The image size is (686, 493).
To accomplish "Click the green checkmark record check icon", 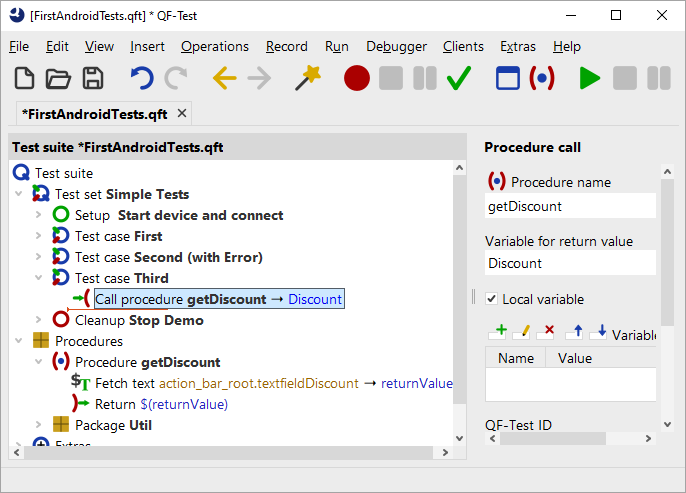I will pos(459,79).
